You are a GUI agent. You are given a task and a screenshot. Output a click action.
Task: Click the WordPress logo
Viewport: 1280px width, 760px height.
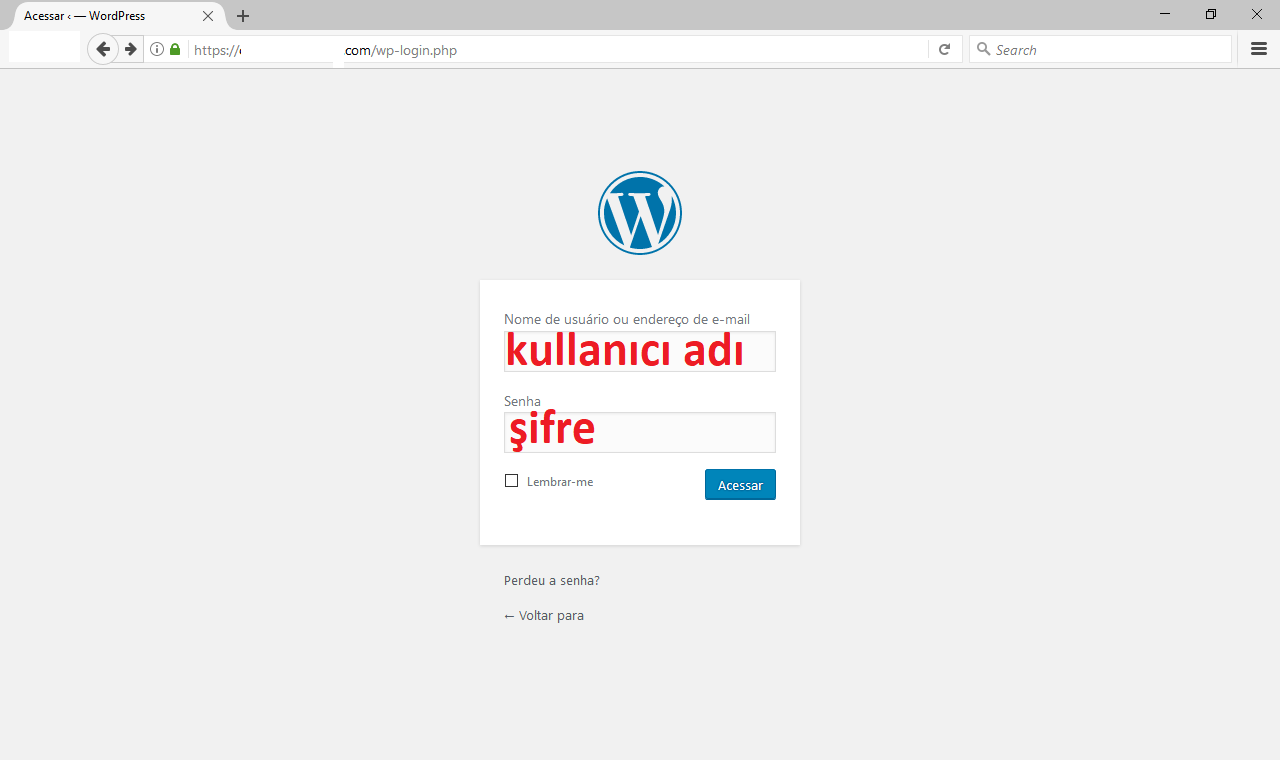(x=640, y=213)
